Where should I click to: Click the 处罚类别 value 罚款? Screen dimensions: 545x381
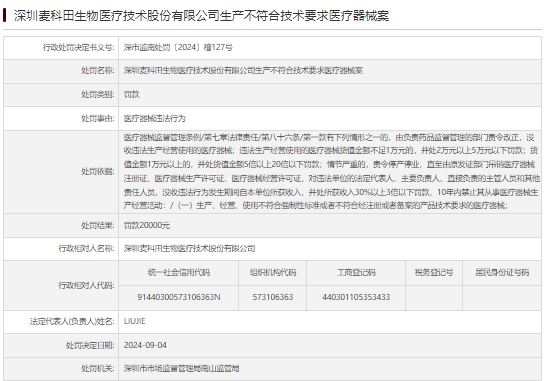132,95
